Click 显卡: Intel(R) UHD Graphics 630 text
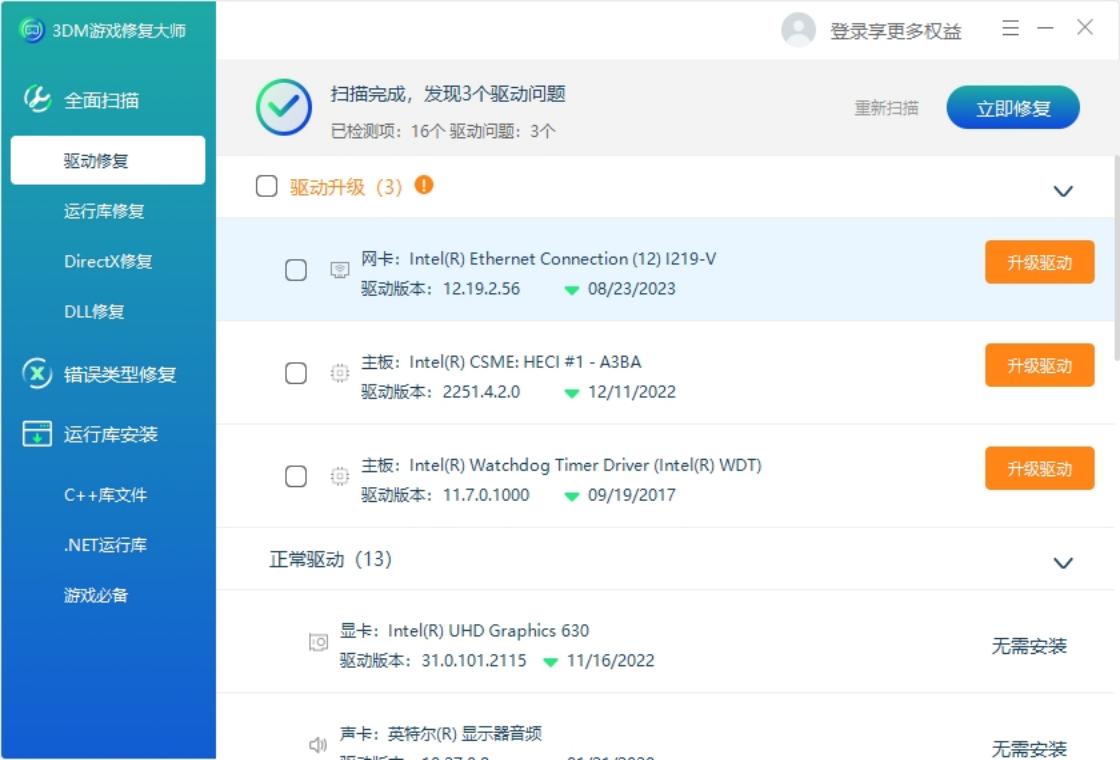The image size is (1120, 760). (x=464, y=631)
